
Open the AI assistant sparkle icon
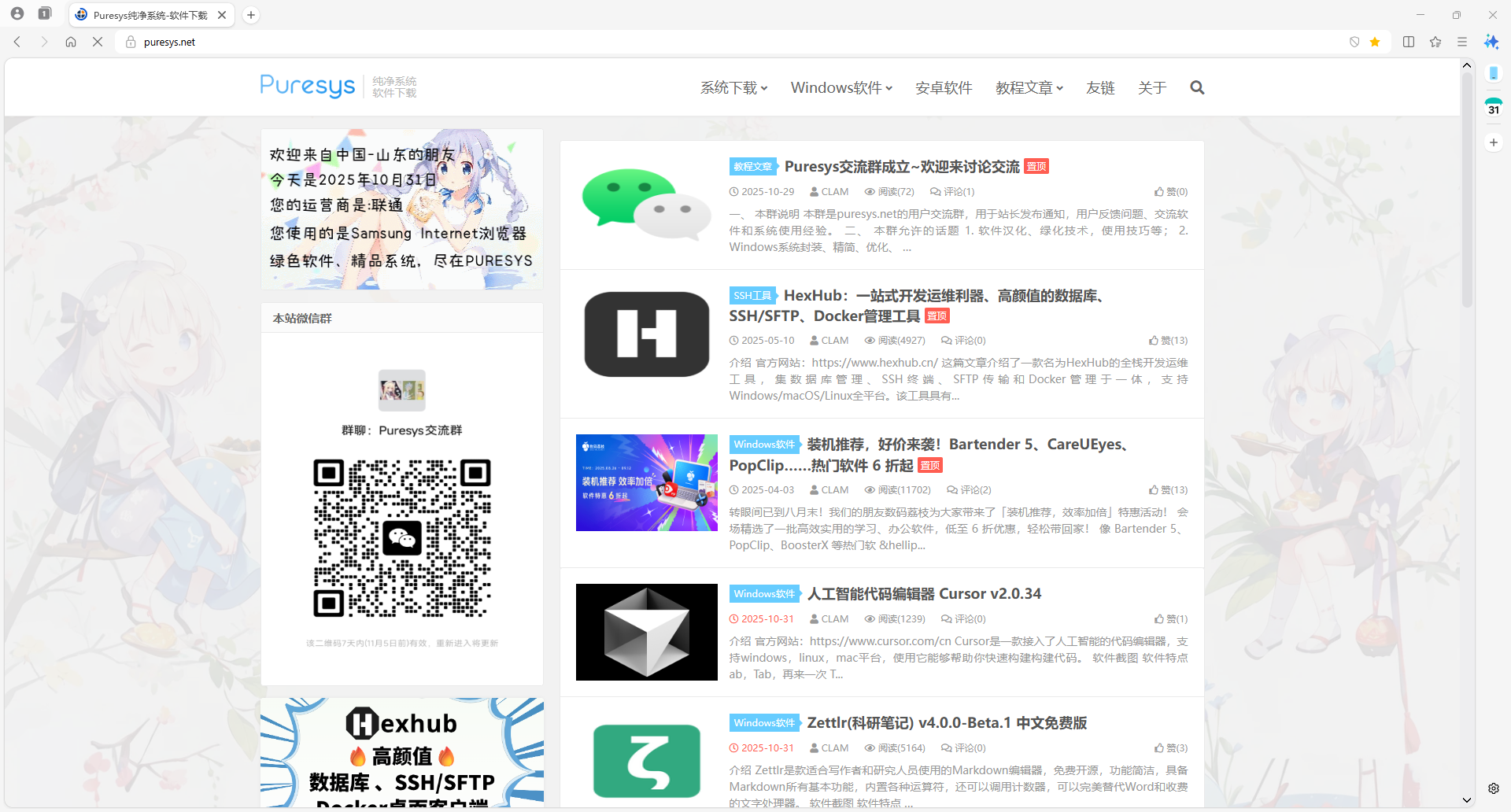click(1491, 42)
